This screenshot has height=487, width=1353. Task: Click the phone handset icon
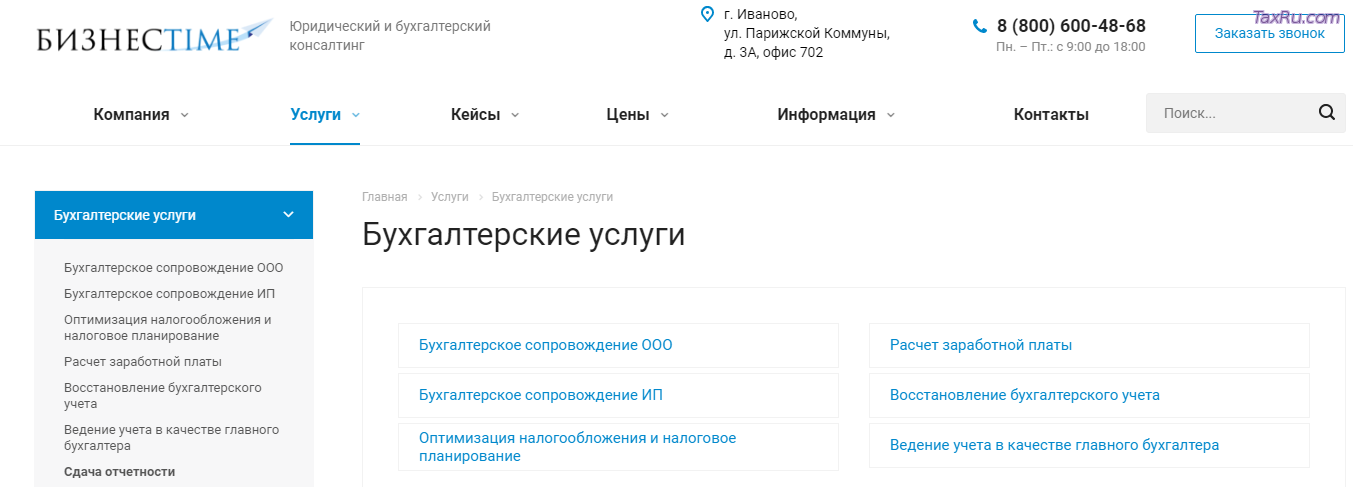980,27
